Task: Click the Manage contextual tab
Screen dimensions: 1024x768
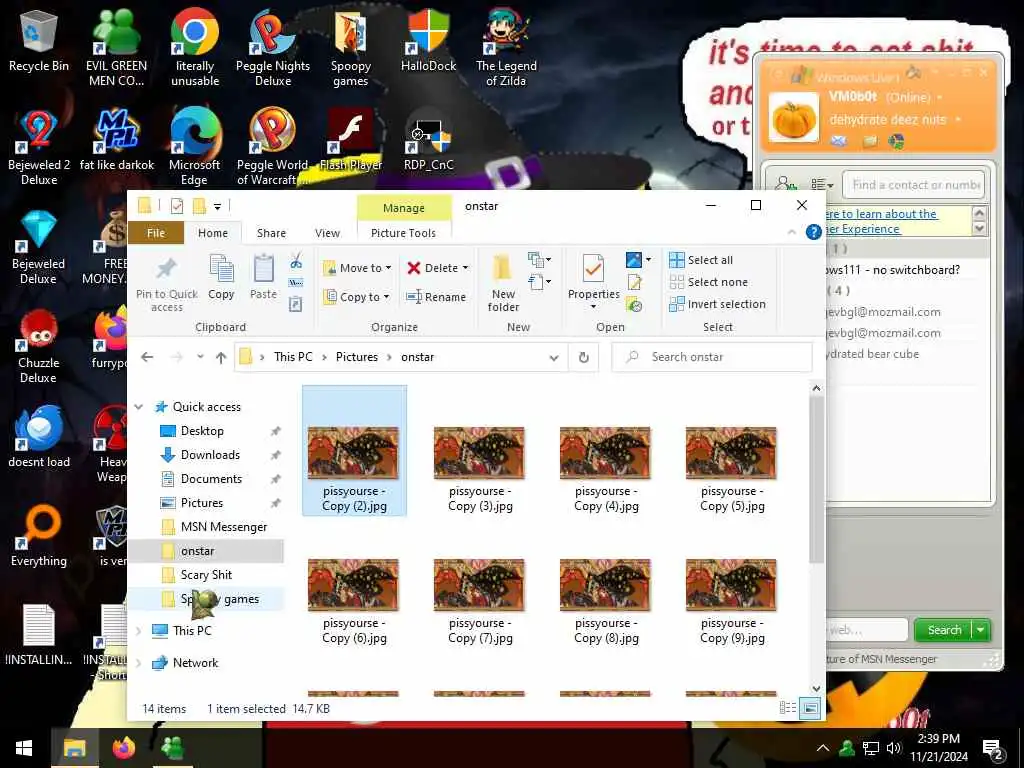Action: (404, 208)
